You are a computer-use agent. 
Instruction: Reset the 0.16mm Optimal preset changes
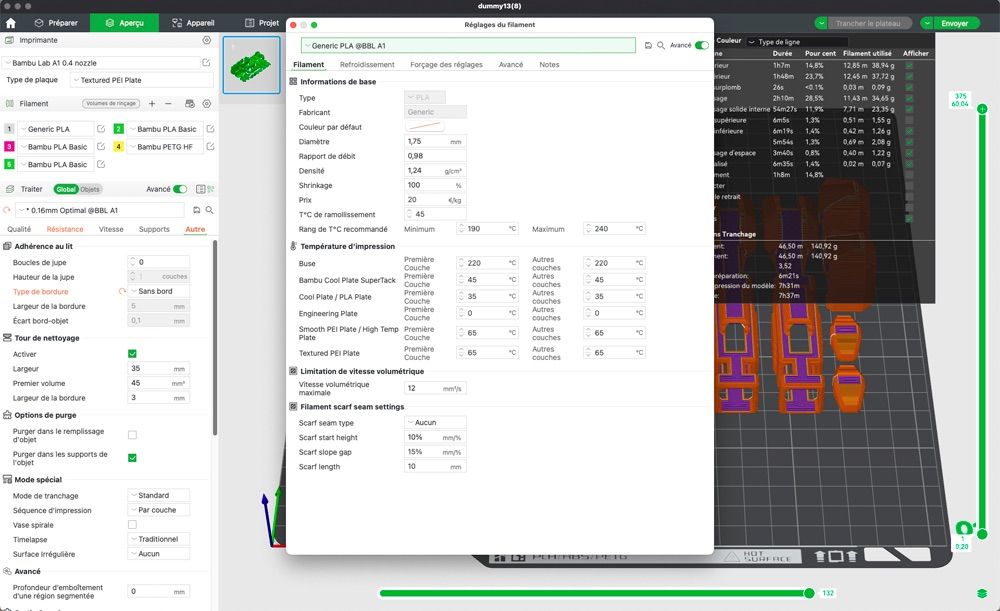7,210
